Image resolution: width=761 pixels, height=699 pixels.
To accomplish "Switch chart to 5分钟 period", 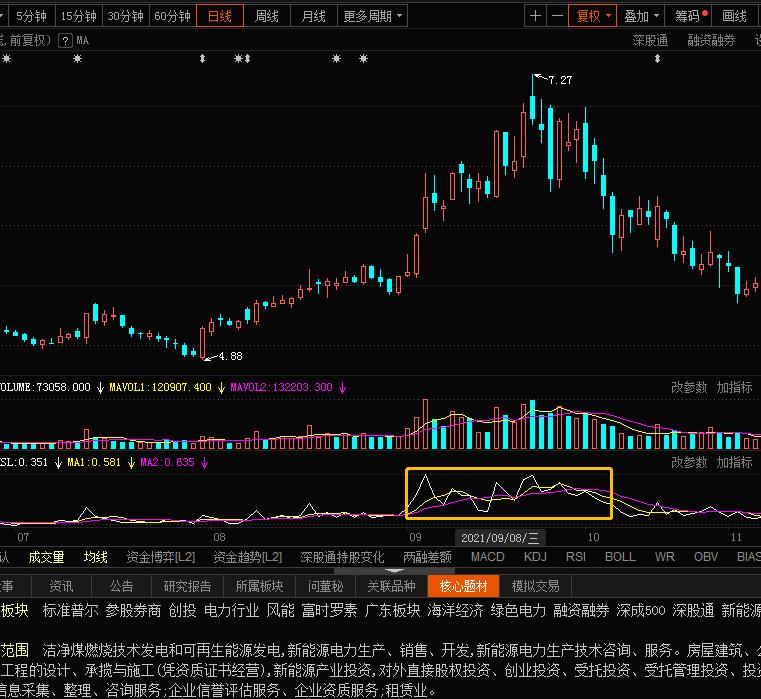I will pyautogui.click(x=31, y=17).
